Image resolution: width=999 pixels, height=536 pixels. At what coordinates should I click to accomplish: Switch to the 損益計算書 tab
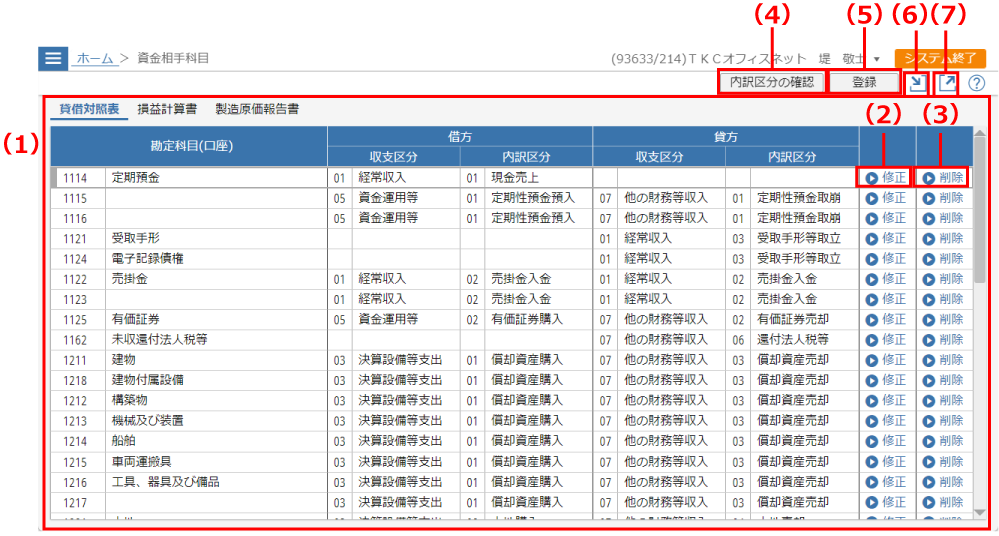point(167,109)
